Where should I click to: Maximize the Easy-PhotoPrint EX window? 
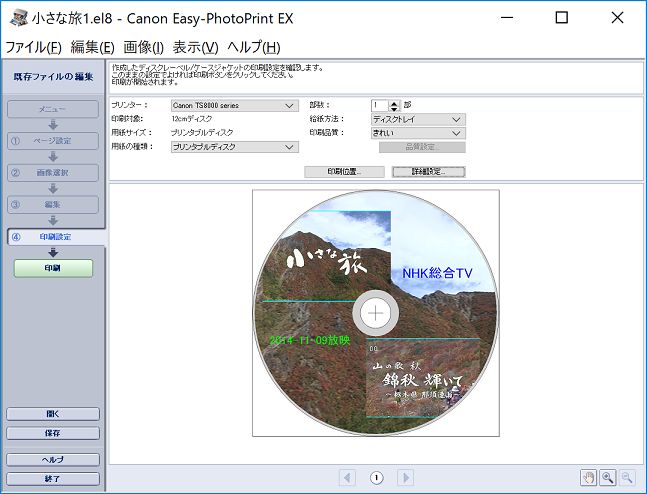[x=562, y=18]
